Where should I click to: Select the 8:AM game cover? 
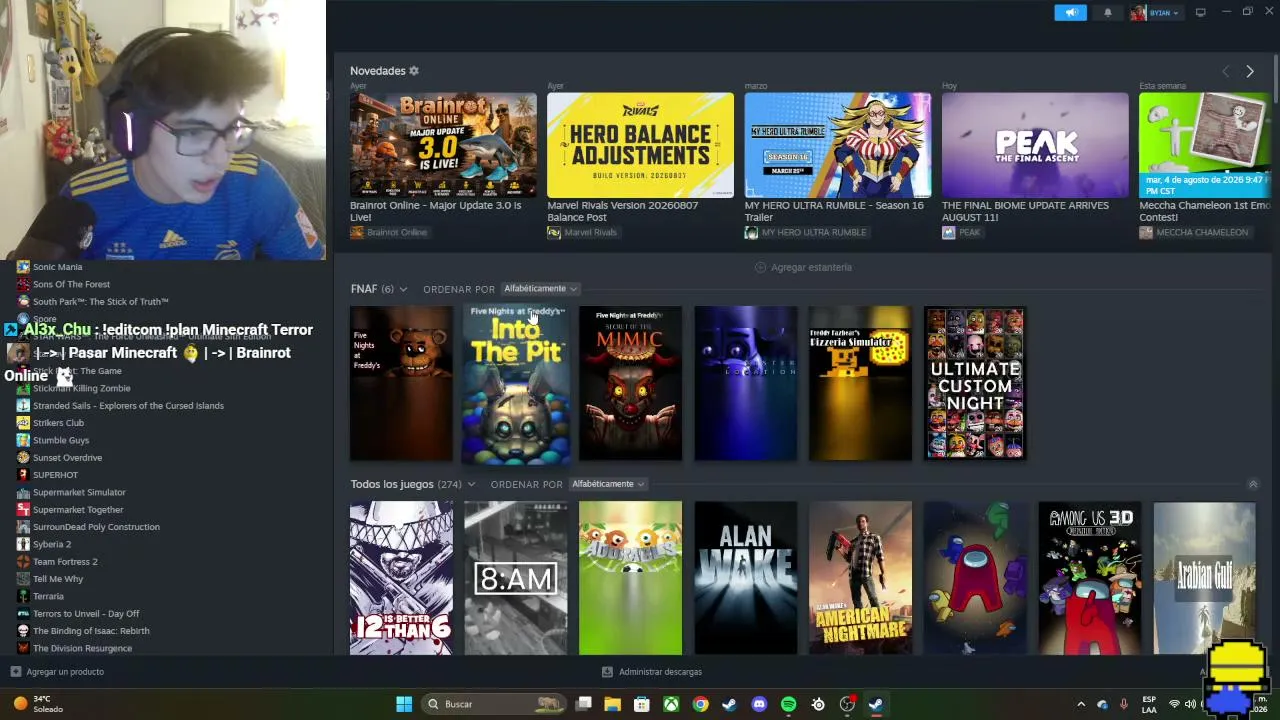click(516, 578)
